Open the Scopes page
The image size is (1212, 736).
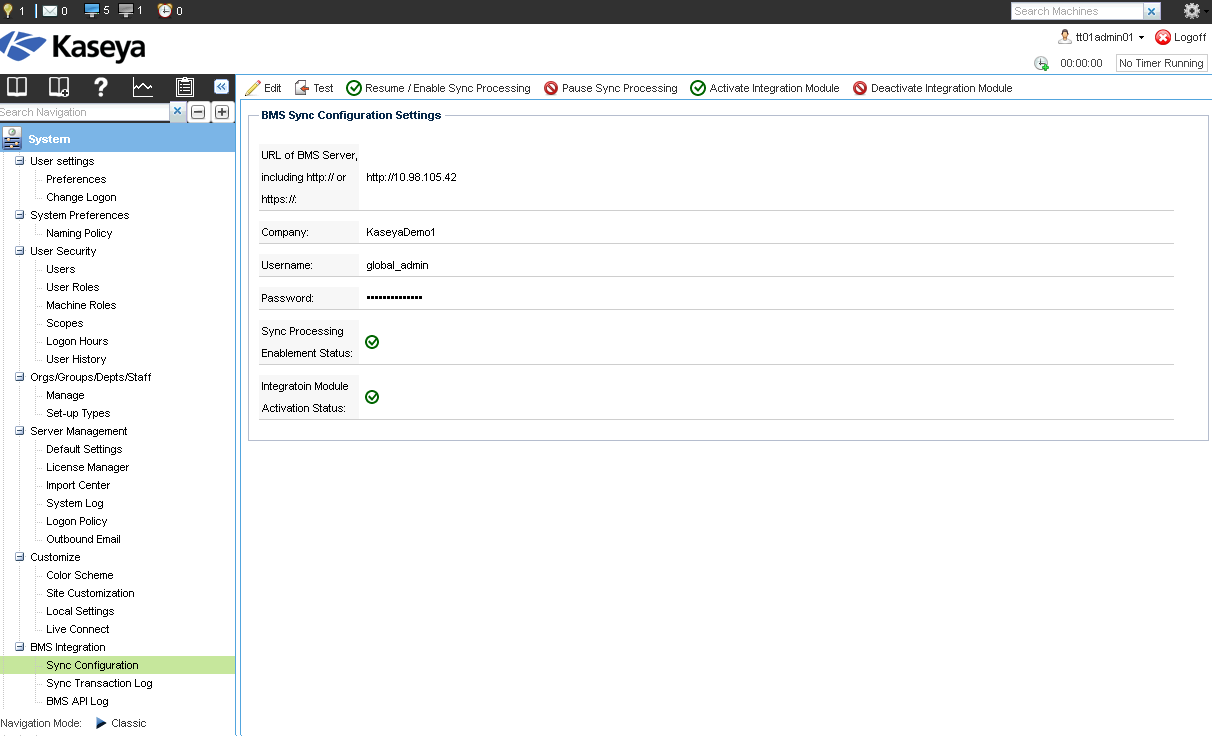[64, 323]
